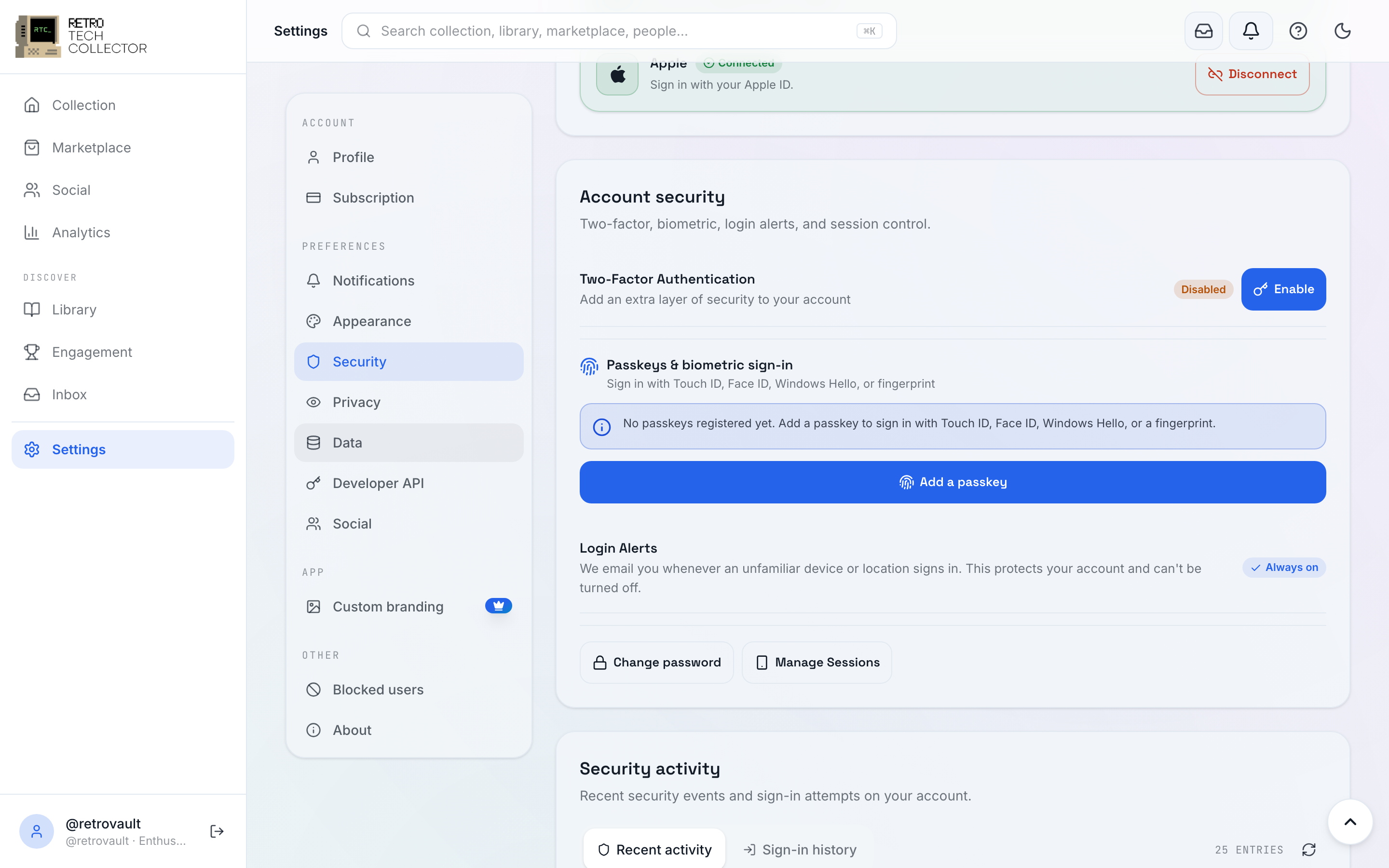Click the Account security heading
The width and height of the screenshot is (1389, 868).
652,197
